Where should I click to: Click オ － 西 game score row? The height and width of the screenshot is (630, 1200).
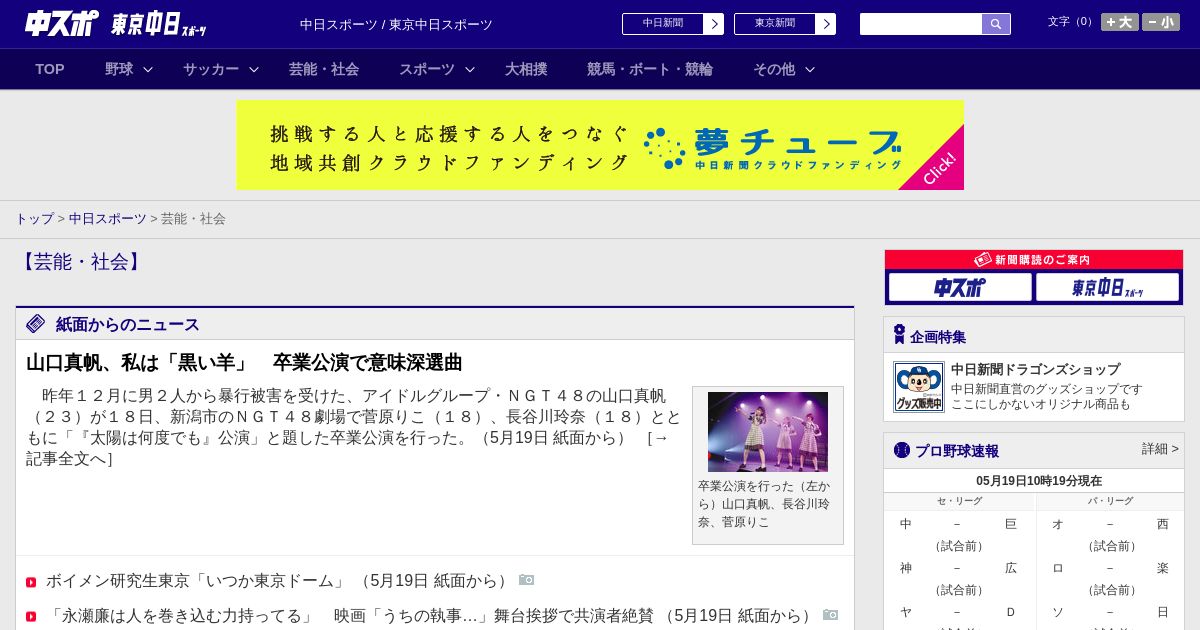(x=1110, y=524)
